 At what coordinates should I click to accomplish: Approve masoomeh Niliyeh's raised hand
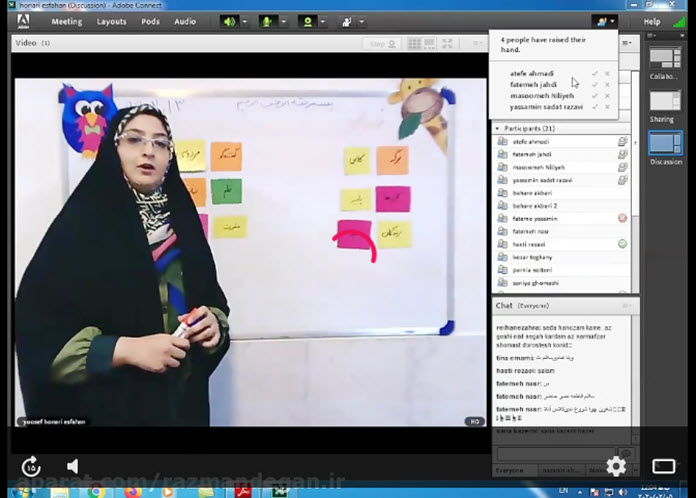pyautogui.click(x=595, y=95)
